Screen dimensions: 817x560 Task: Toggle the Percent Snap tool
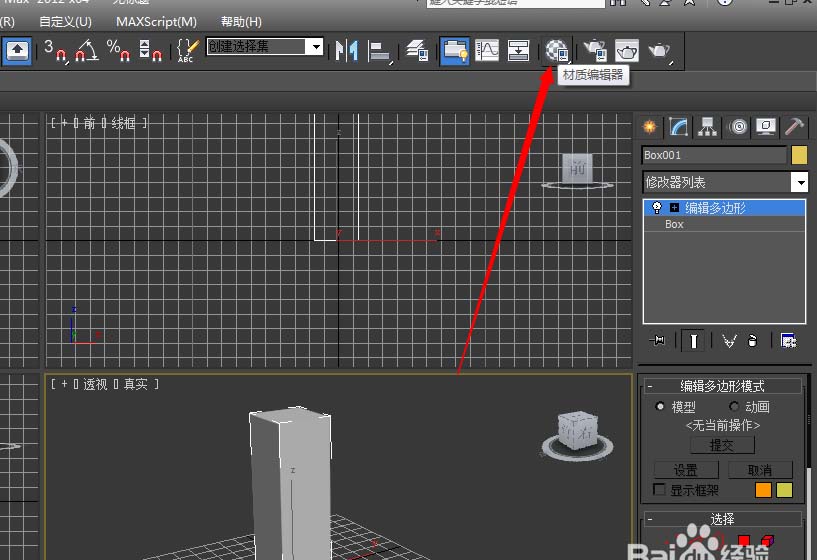point(118,51)
